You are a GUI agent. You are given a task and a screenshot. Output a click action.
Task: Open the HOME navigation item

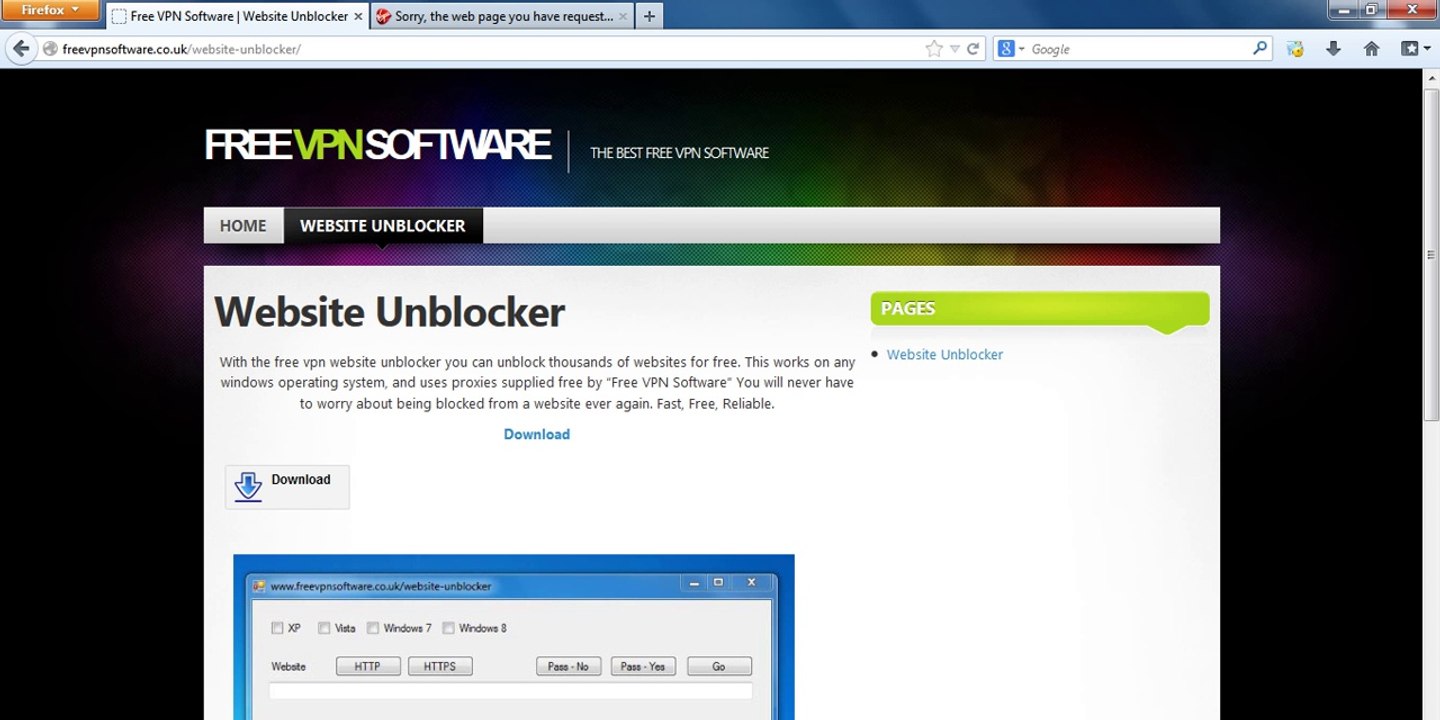[x=243, y=225]
